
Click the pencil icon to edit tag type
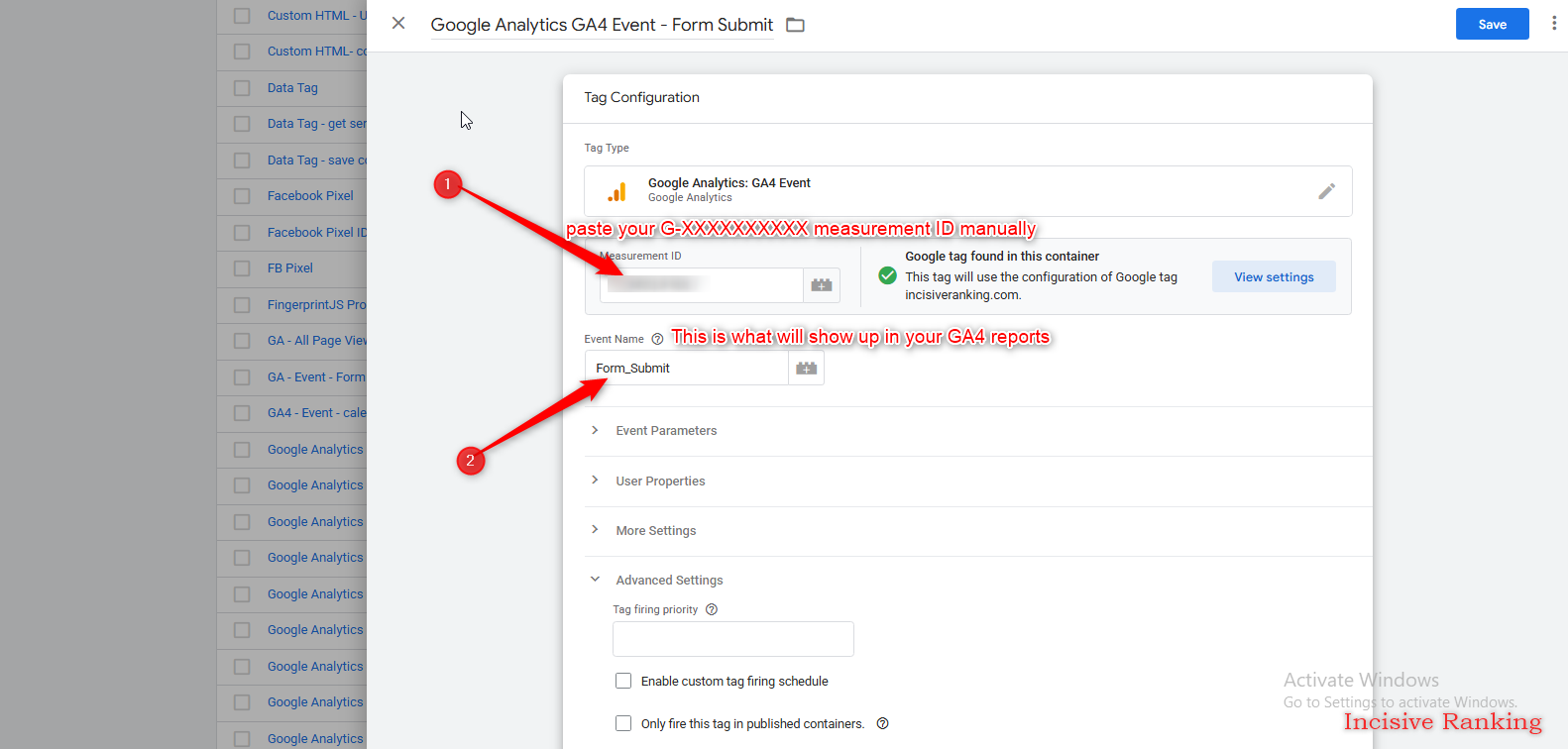(x=1326, y=191)
